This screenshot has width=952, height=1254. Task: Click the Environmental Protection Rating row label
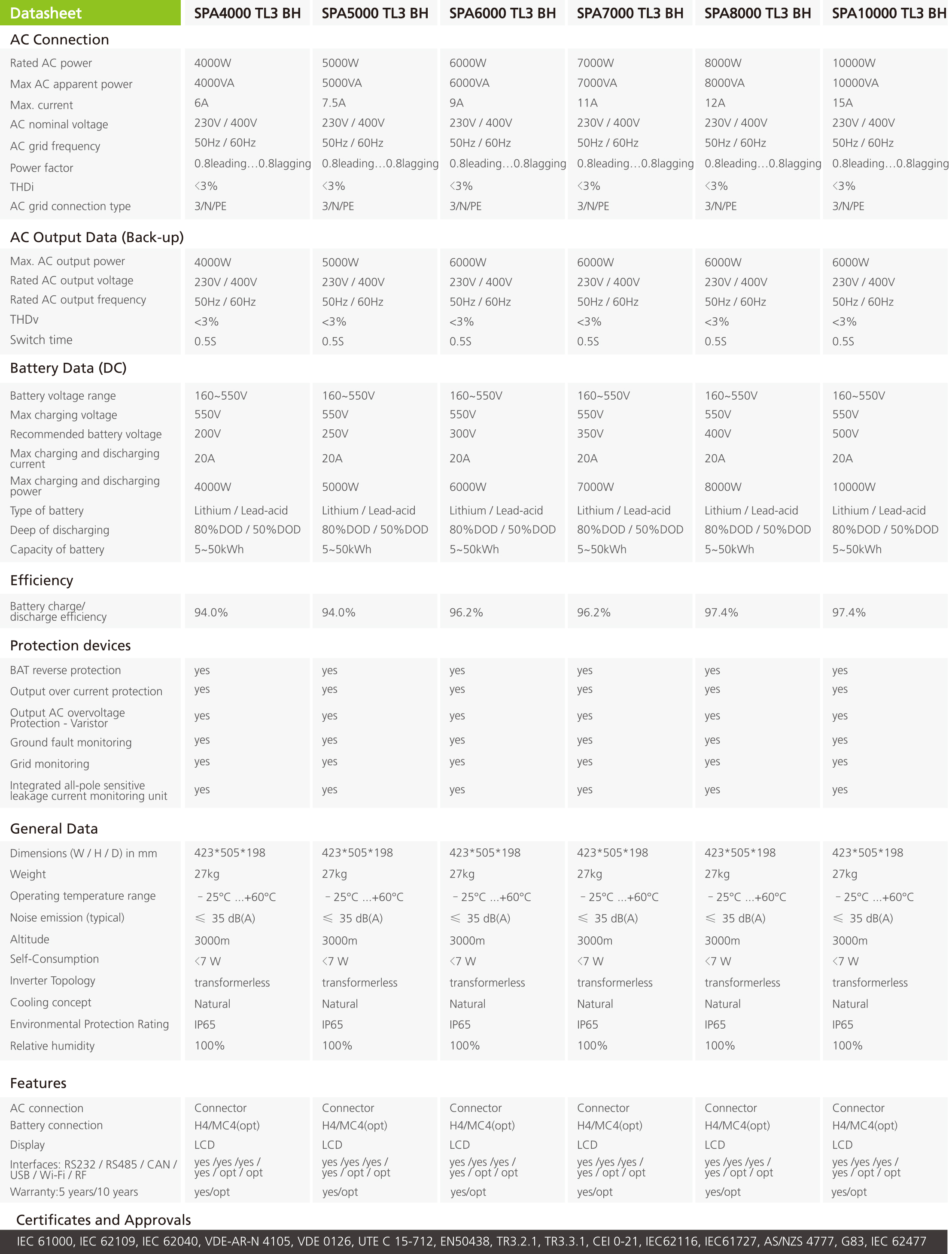(x=89, y=1024)
